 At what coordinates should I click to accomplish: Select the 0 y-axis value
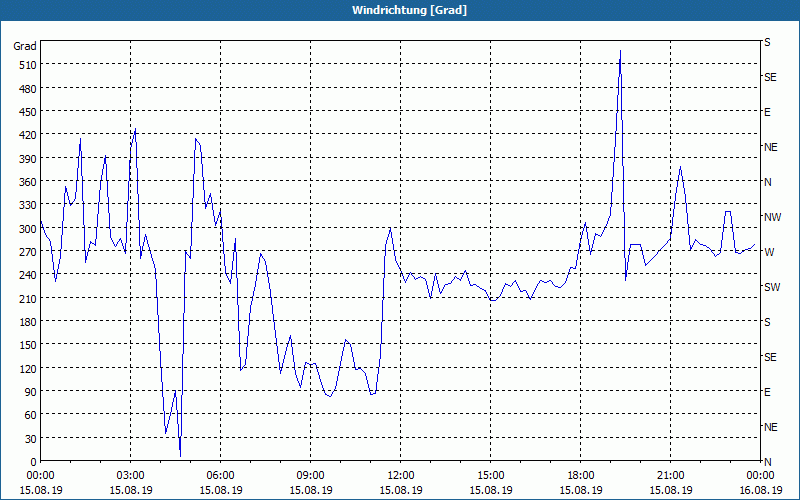(34, 462)
